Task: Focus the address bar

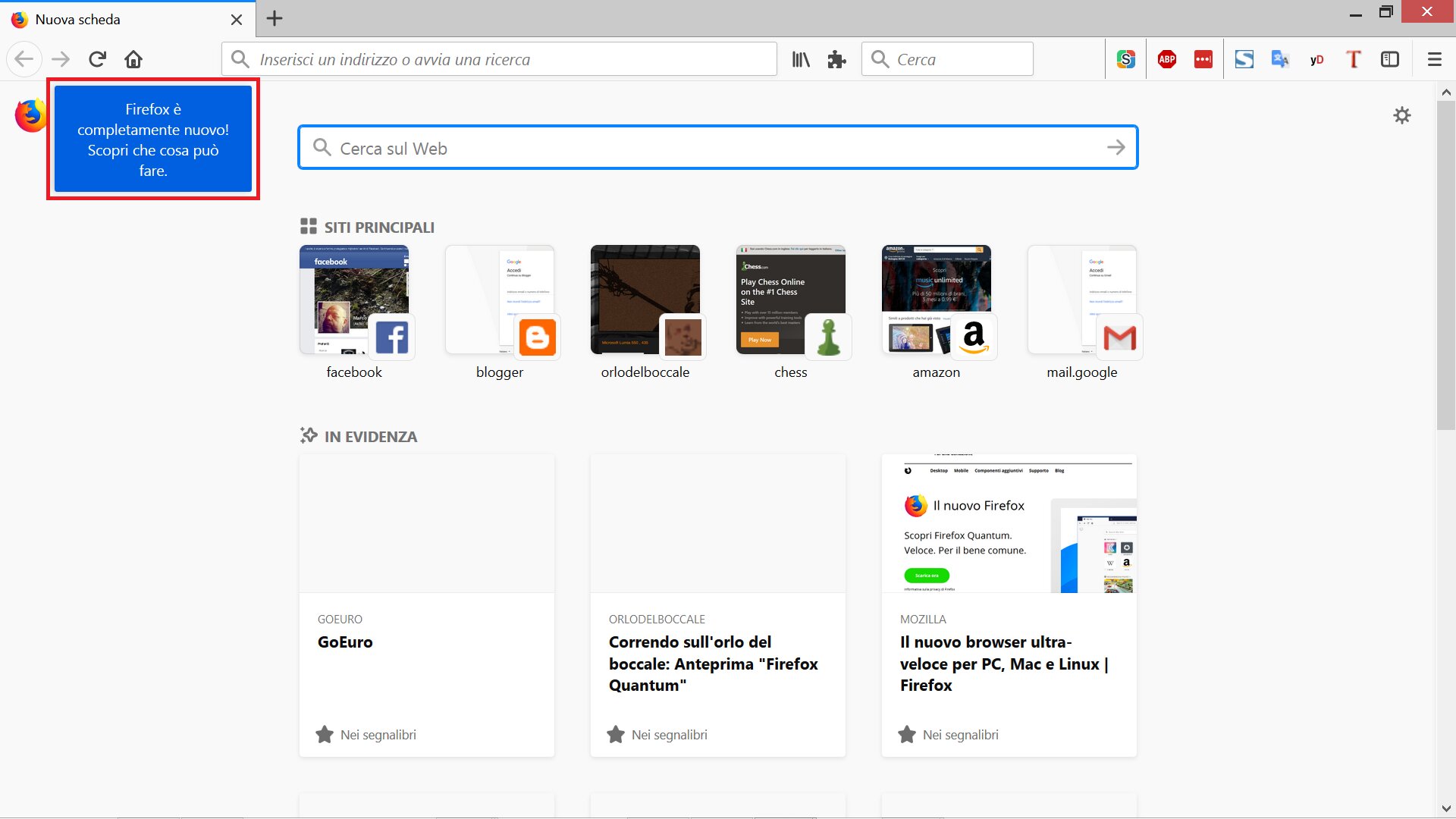Action: (x=500, y=59)
